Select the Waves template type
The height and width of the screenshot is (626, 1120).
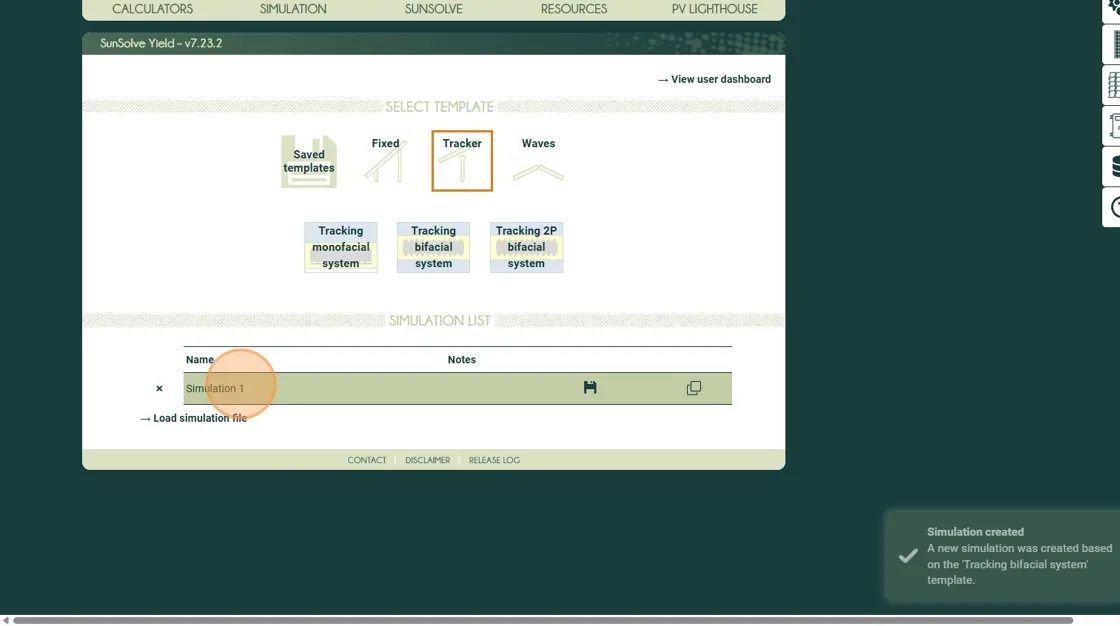538,160
